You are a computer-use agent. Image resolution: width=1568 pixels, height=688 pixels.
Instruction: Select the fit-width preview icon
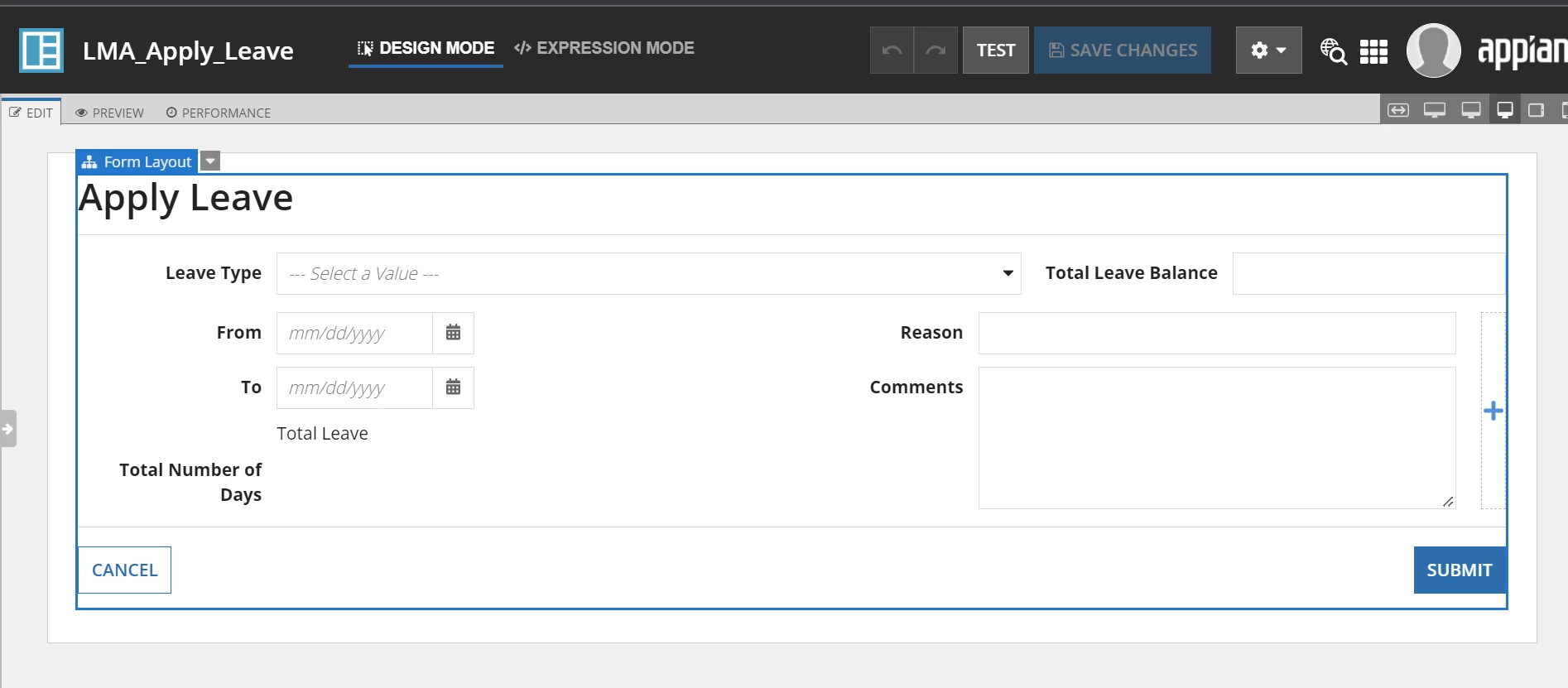click(x=1398, y=110)
